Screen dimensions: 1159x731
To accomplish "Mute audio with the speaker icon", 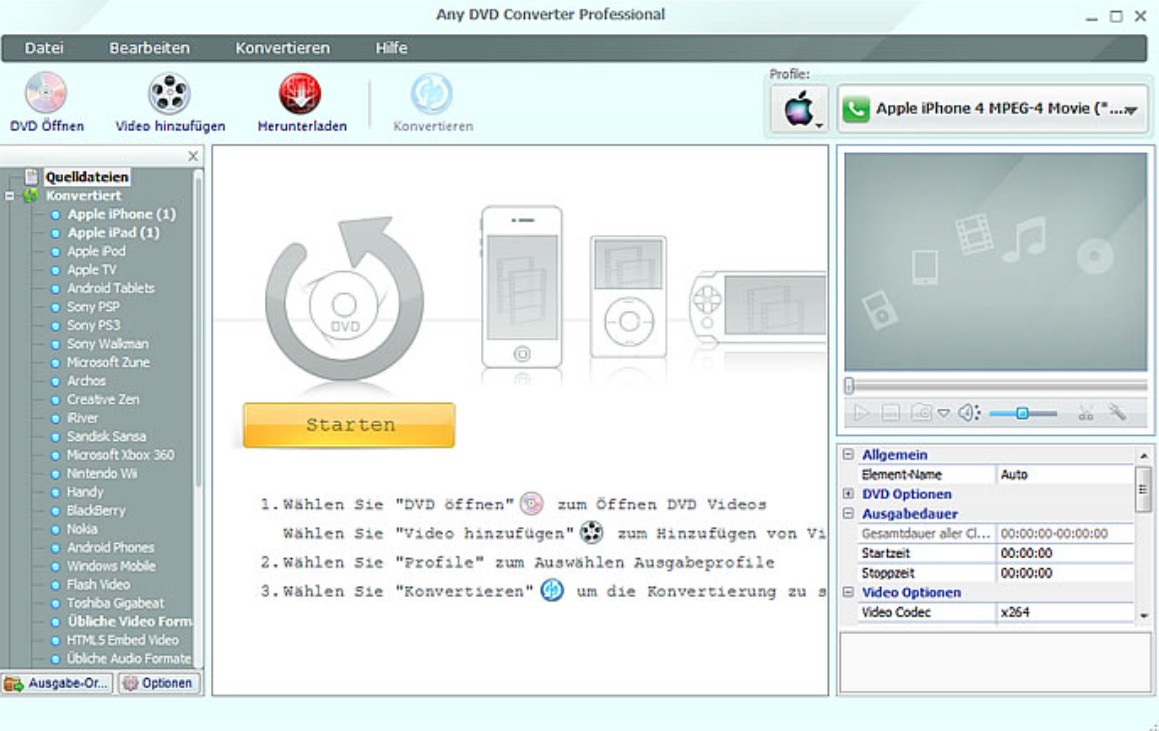I will 969,412.
